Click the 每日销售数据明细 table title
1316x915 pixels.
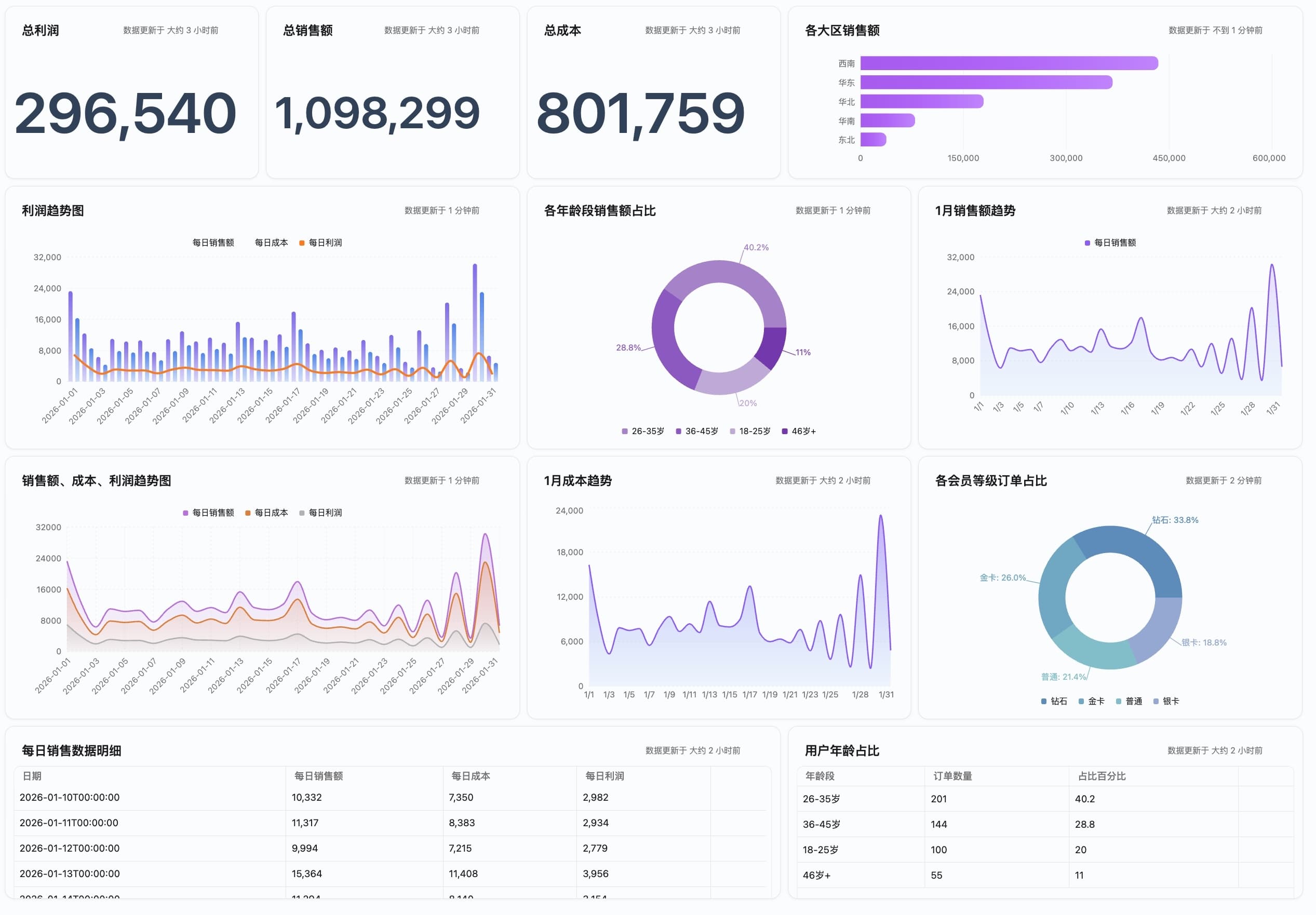pos(71,750)
